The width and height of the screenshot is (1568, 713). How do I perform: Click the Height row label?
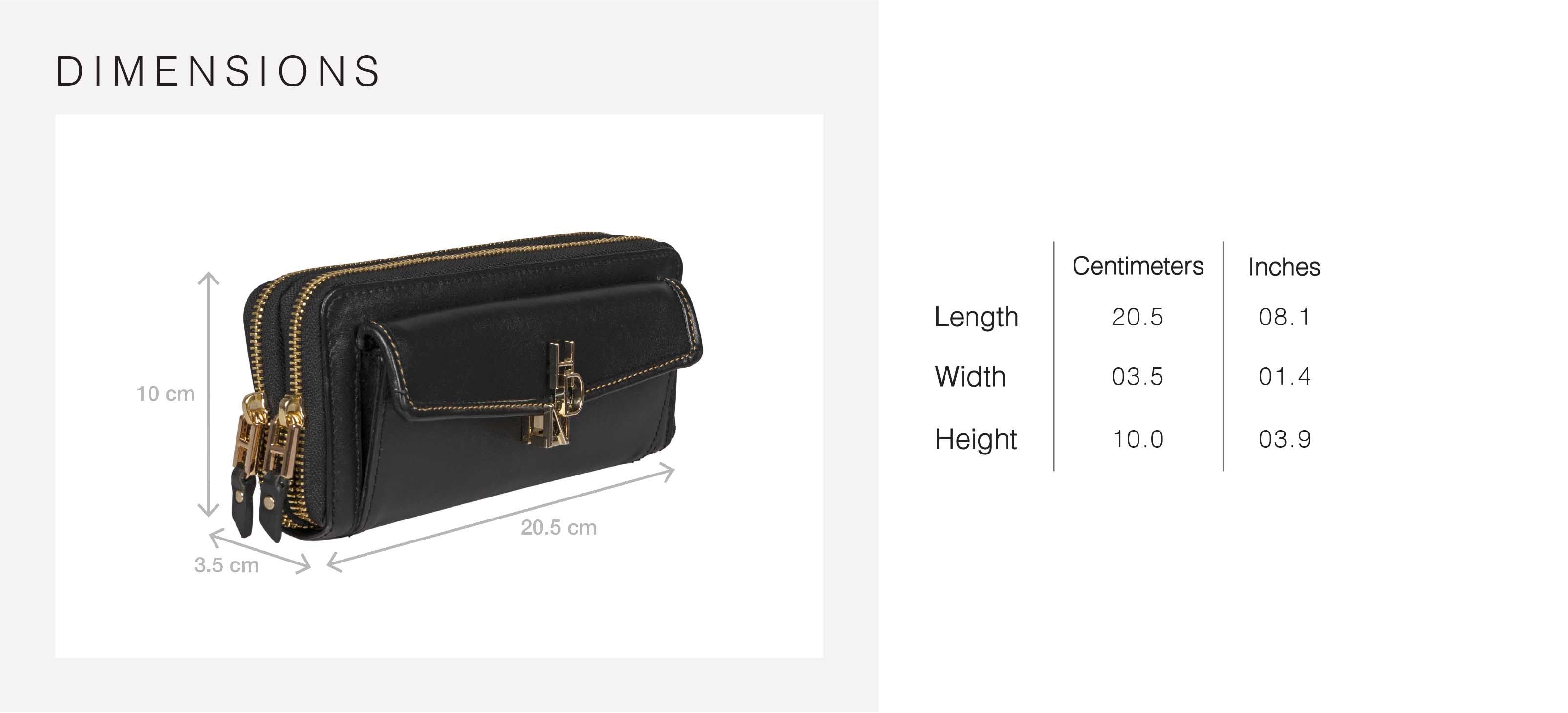coord(975,439)
